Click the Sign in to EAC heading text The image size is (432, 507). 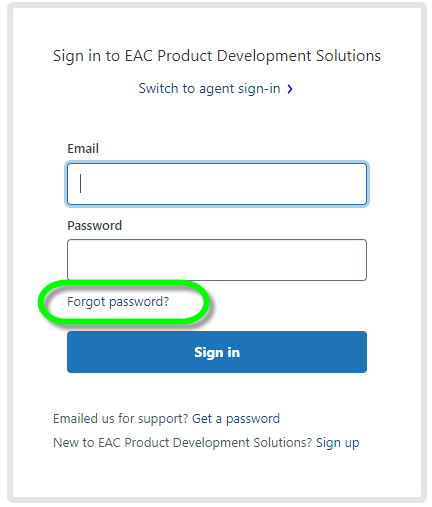217,56
